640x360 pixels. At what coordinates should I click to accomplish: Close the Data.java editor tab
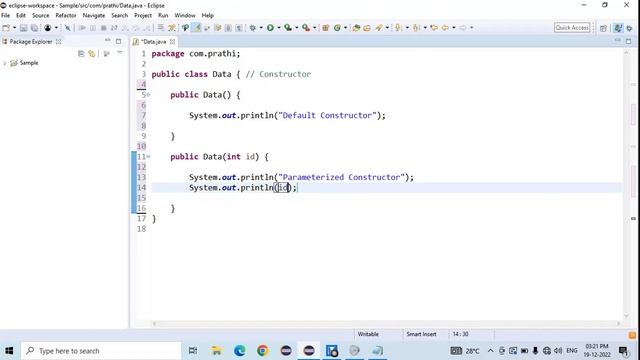point(173,42)
